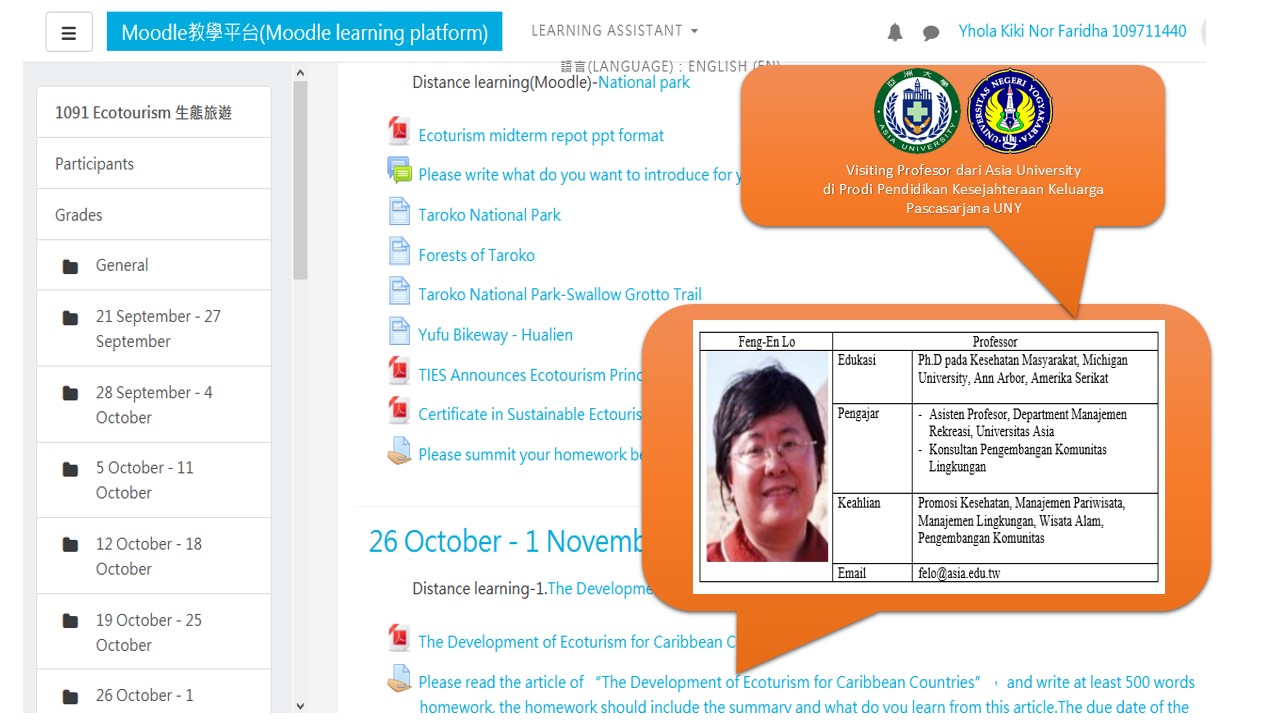Click PDF icon beside Development of Ecoturism Caribbean
Image resolution: width=1280 pixels, height=720 pixels.
[x=399, y=639]
